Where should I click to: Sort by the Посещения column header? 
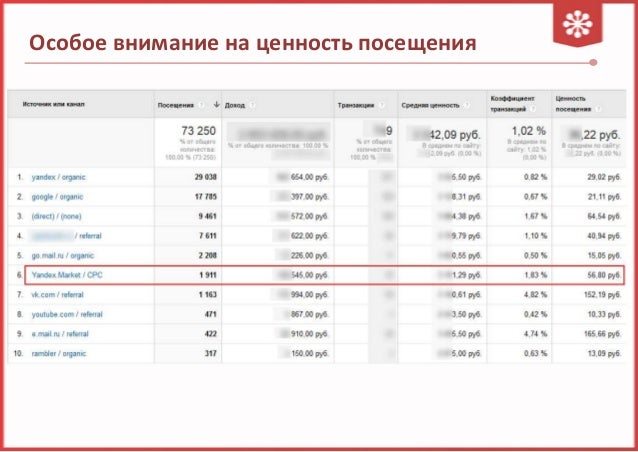[x=176, y=105]
